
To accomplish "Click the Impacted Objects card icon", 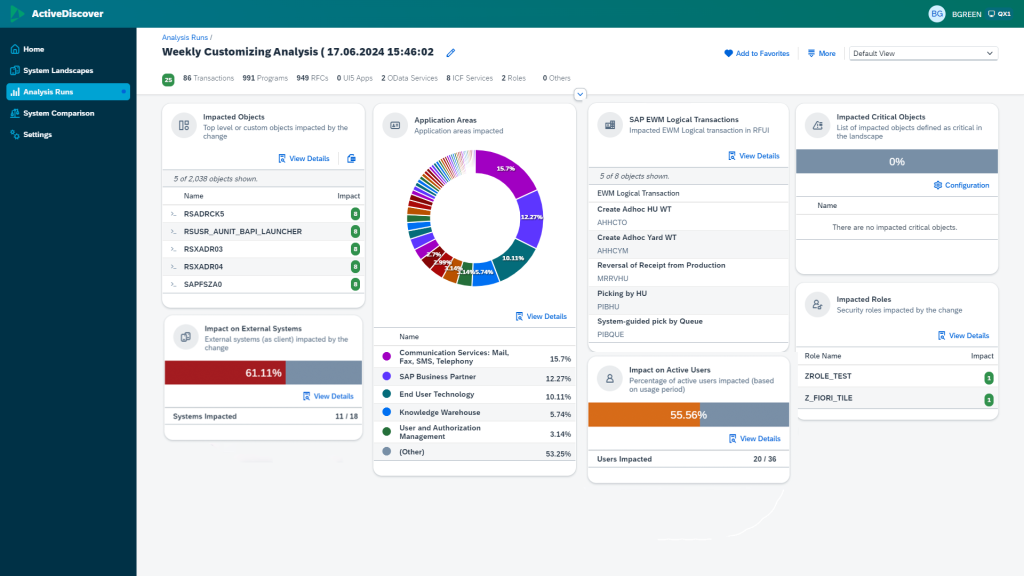I will pos(184,125).
